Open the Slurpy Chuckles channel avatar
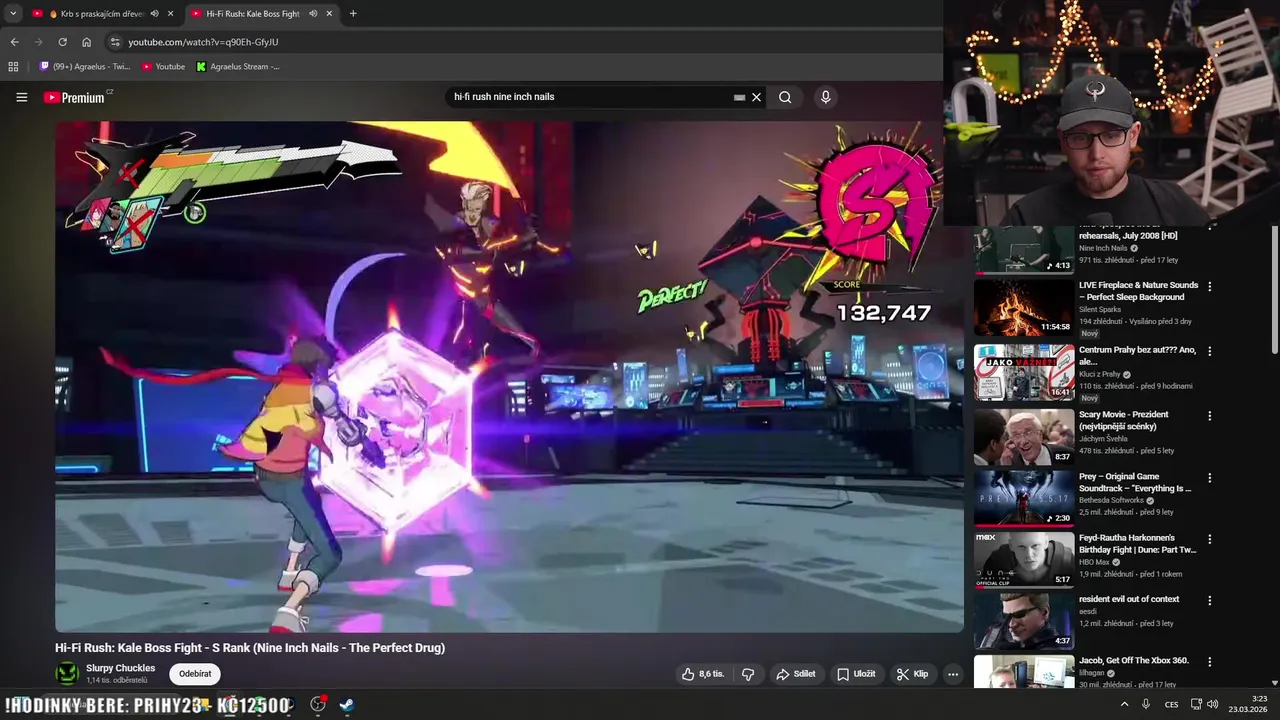Screen dimensions: 1280x720 pos(67,673)
